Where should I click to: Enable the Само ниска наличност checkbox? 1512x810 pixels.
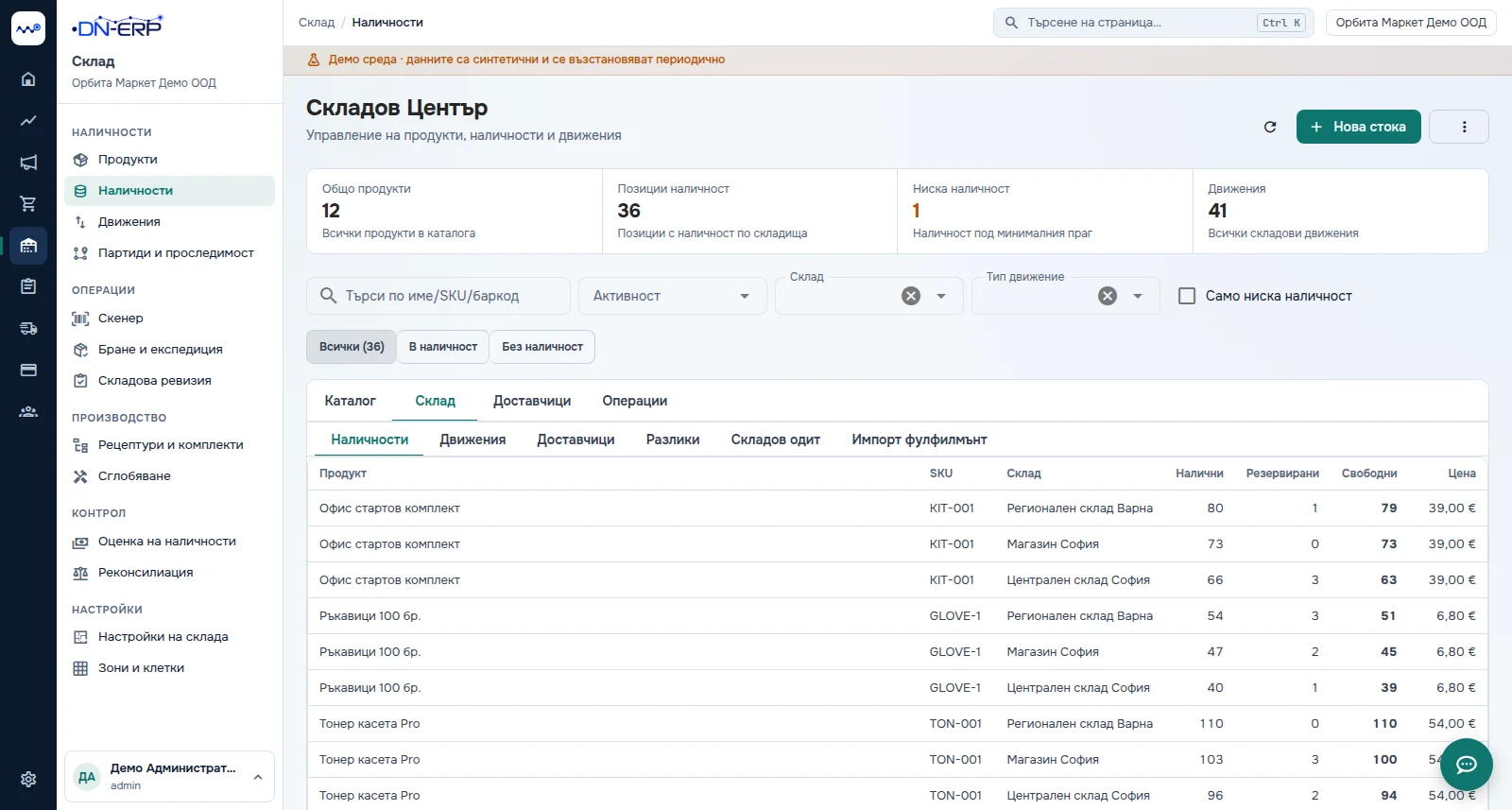click(1187, 296)
